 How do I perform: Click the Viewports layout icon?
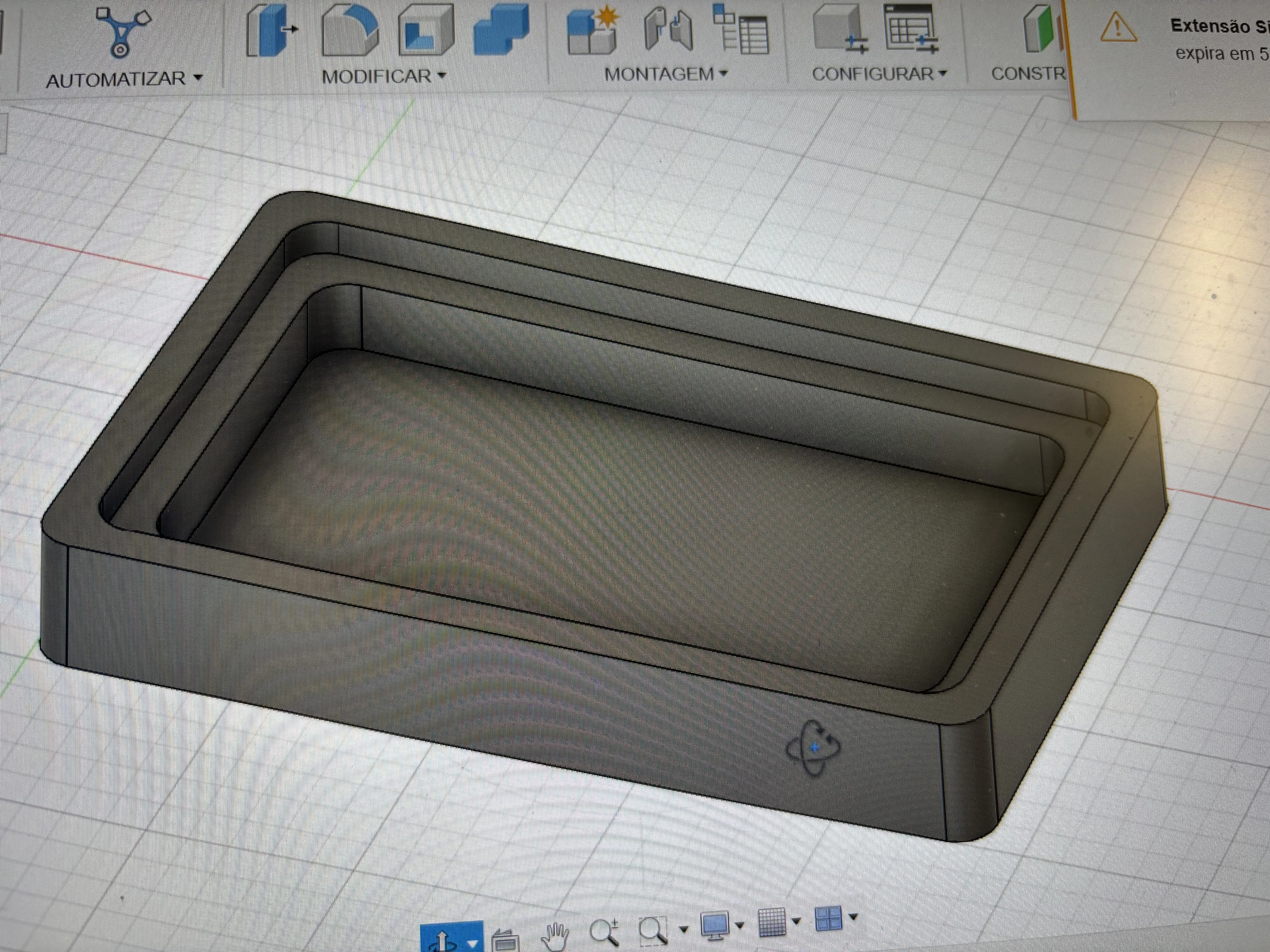click(828, 919)
